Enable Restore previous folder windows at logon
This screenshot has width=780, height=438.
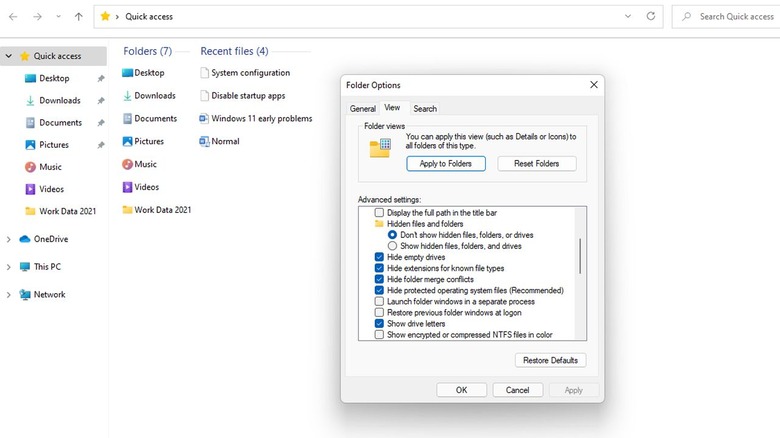click(x=379, y=313)
